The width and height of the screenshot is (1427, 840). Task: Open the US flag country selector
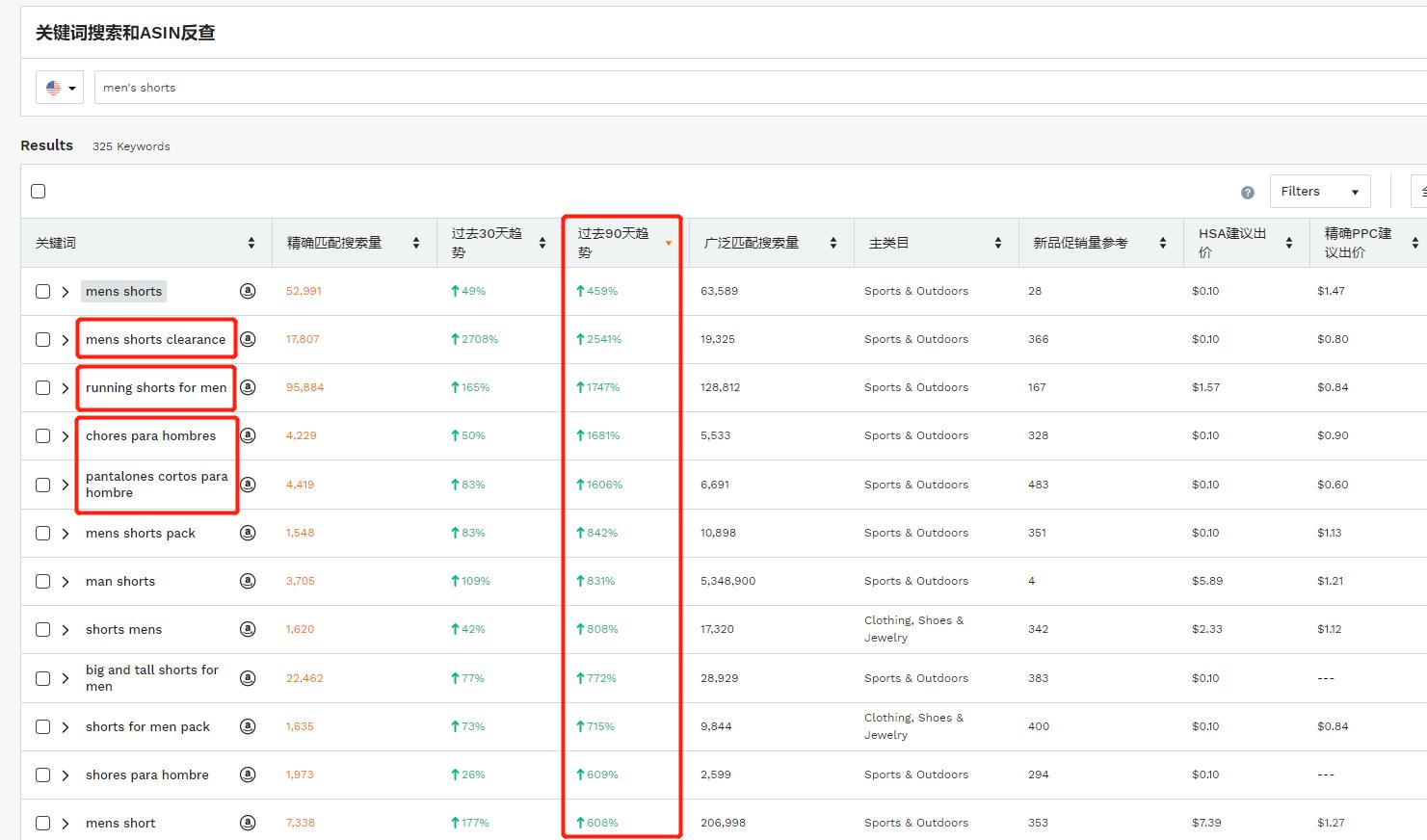click(60, 88)
